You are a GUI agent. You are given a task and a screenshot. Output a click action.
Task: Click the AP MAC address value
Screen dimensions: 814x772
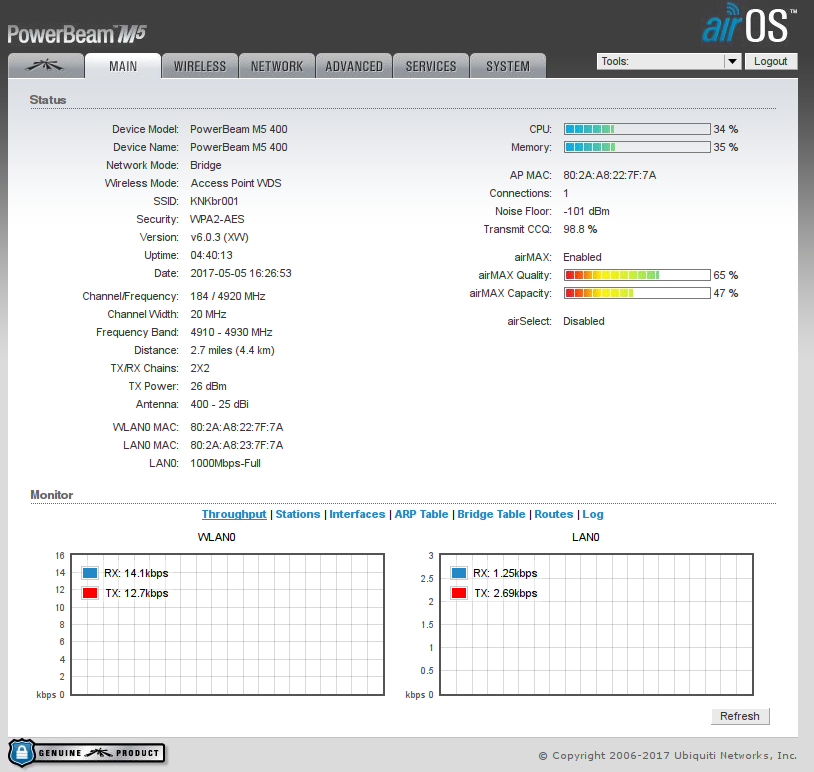click(609, 175)
